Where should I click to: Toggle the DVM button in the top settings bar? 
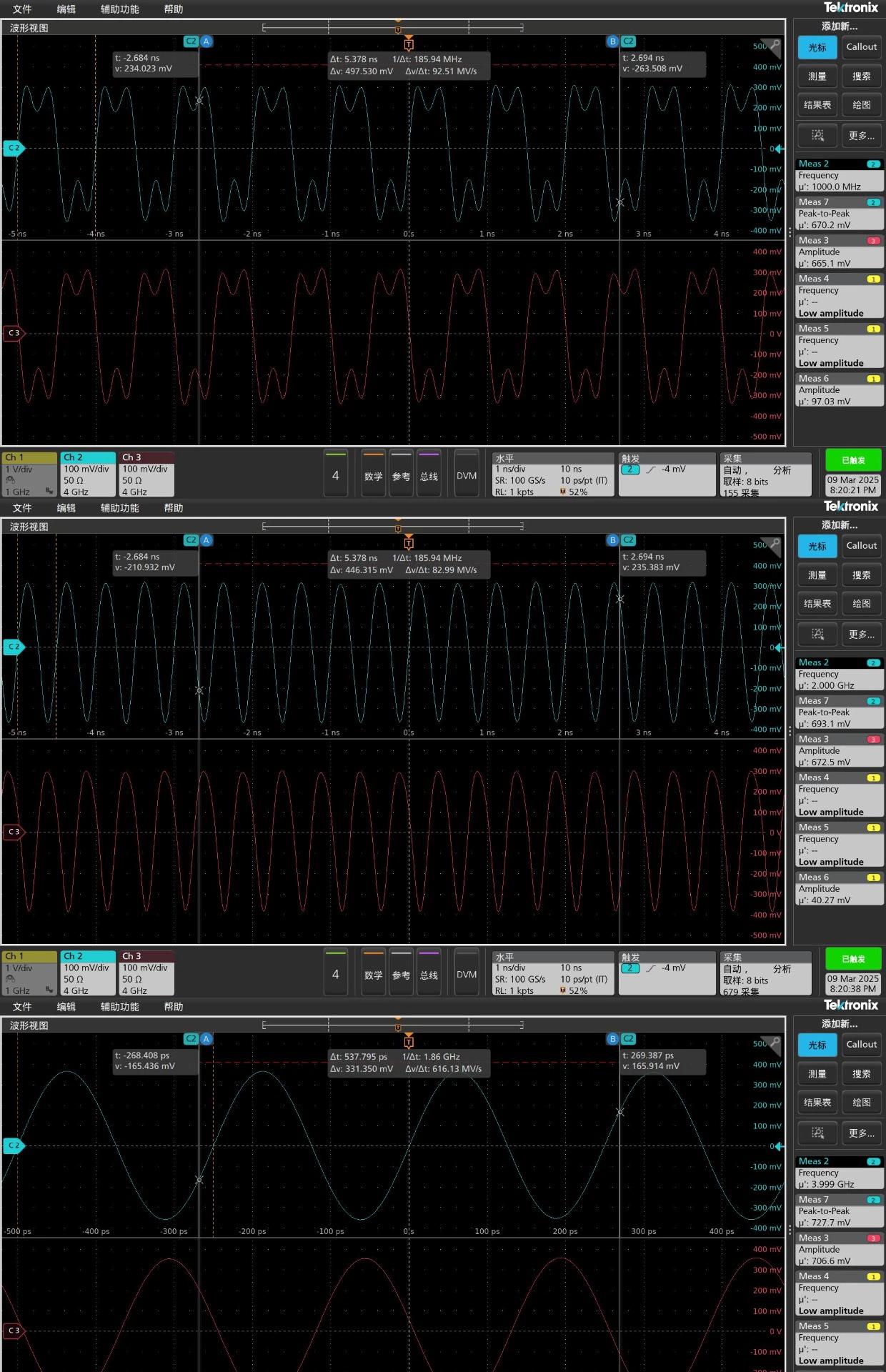(467, 475)
